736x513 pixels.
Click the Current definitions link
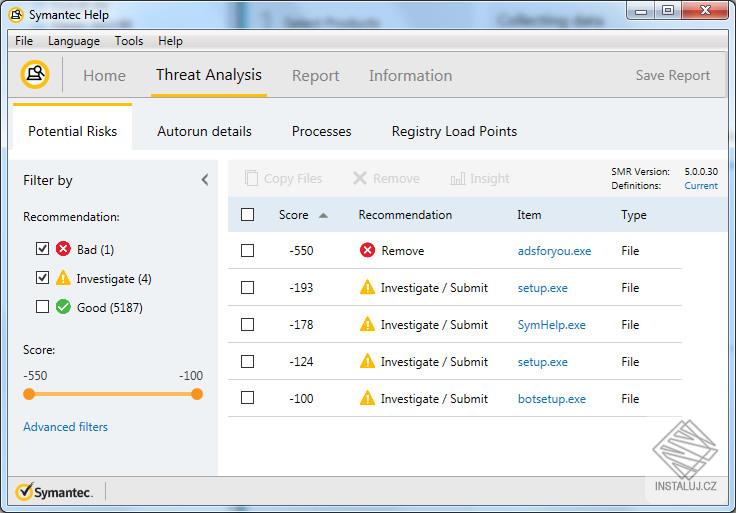click(x=700, y=186)
